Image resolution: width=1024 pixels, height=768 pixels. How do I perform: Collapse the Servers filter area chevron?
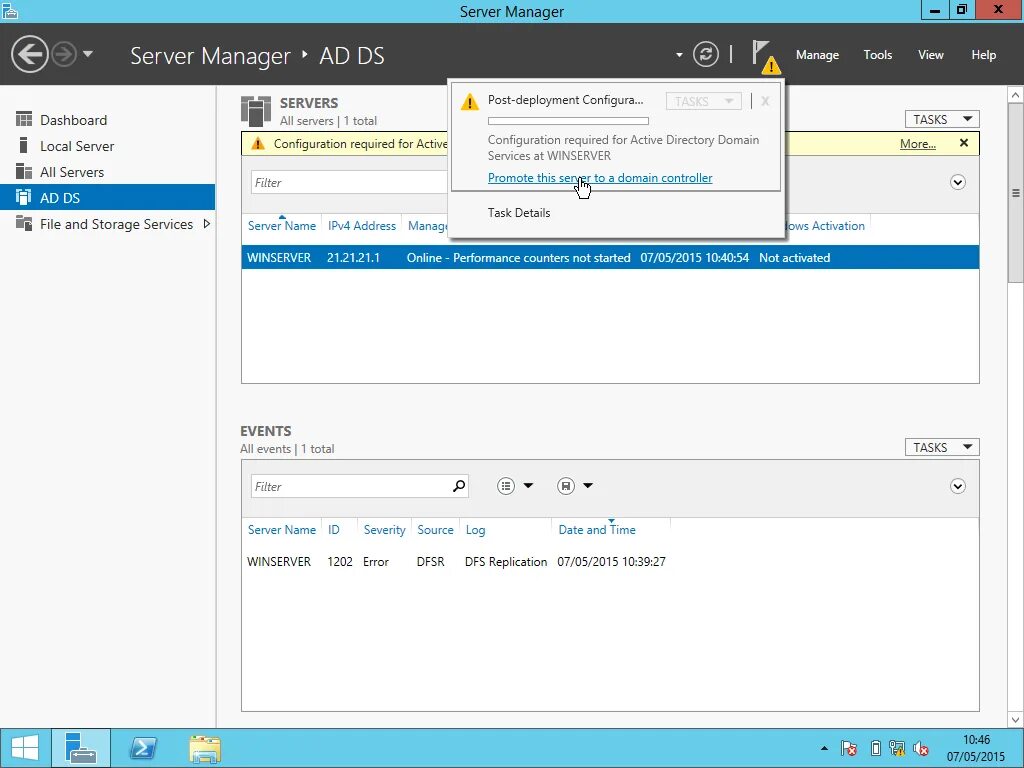(957, 182)
